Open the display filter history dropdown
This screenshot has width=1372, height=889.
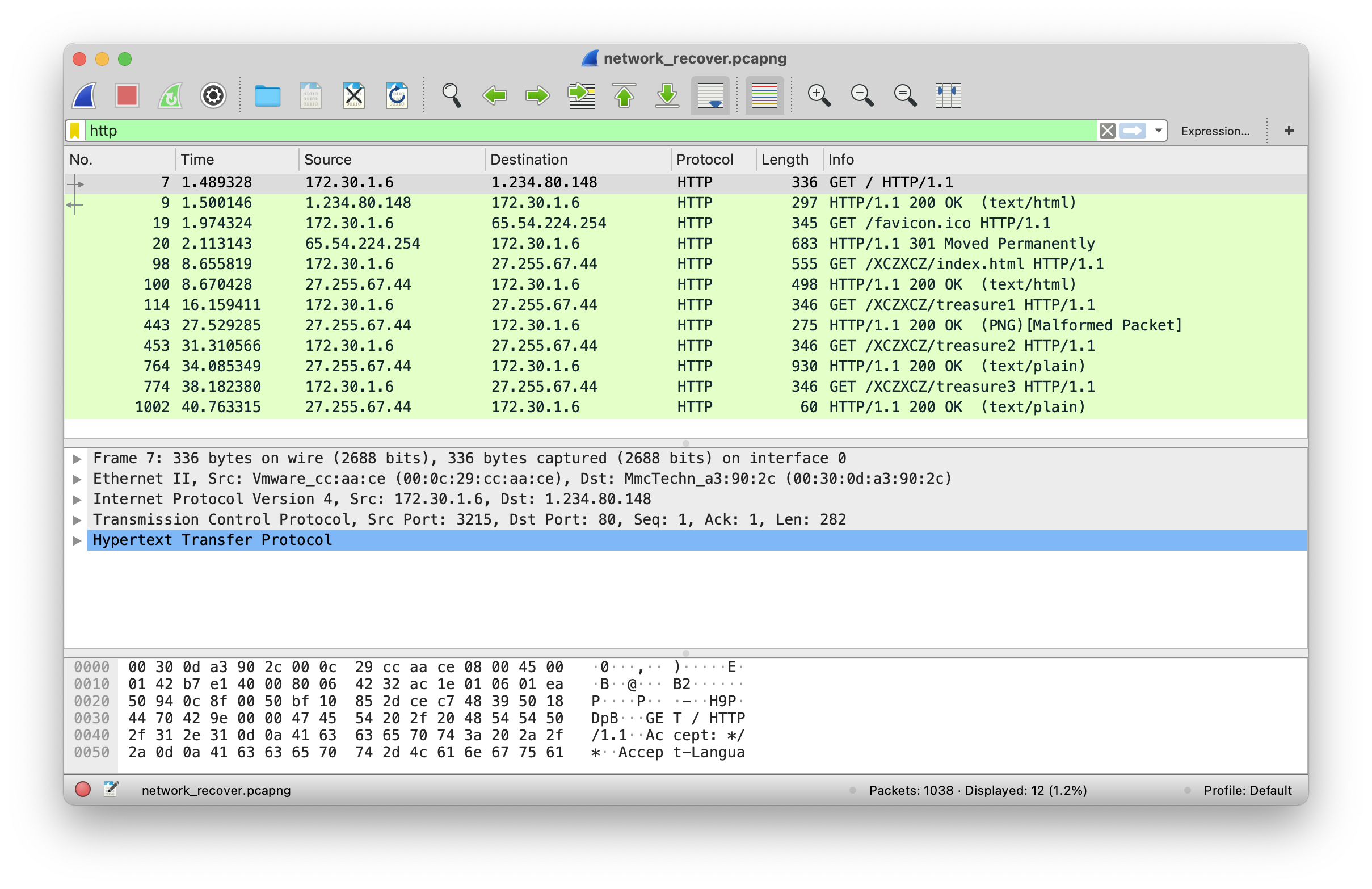coord(1158,131)
